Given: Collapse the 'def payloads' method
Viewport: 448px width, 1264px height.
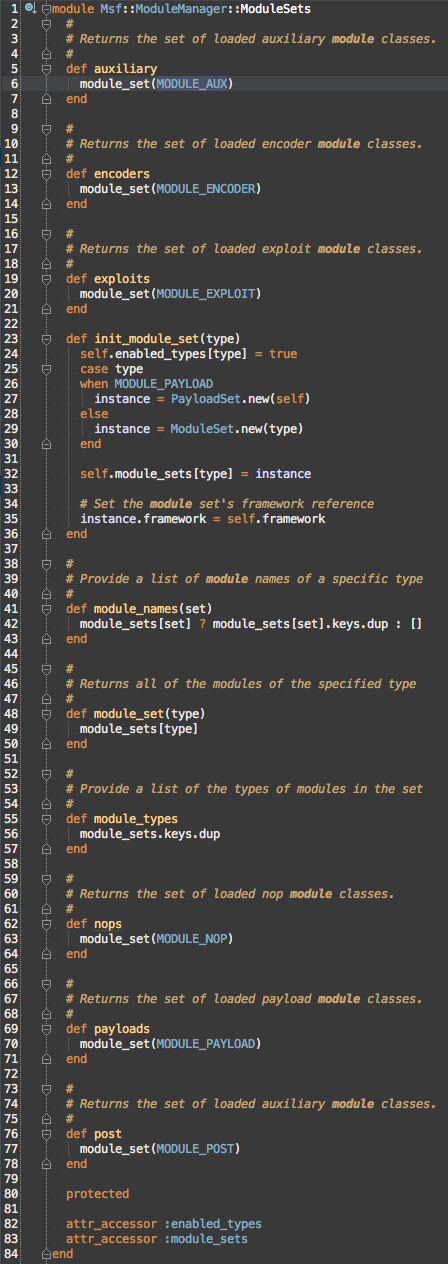Looking at the screenshot, I should coord(47,1029).
